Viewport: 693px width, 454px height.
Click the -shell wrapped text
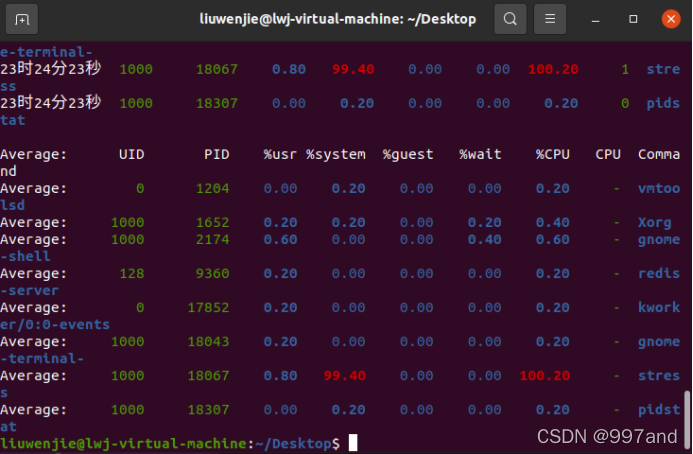[26, 256]
